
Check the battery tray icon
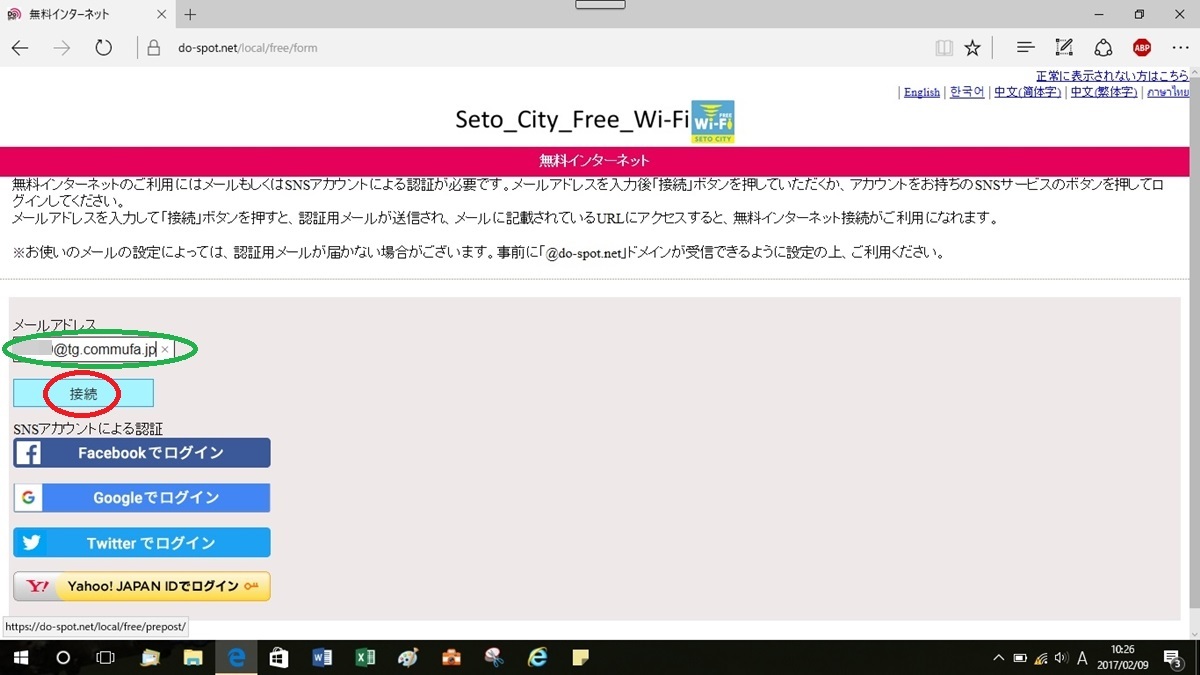[1020, 659]
